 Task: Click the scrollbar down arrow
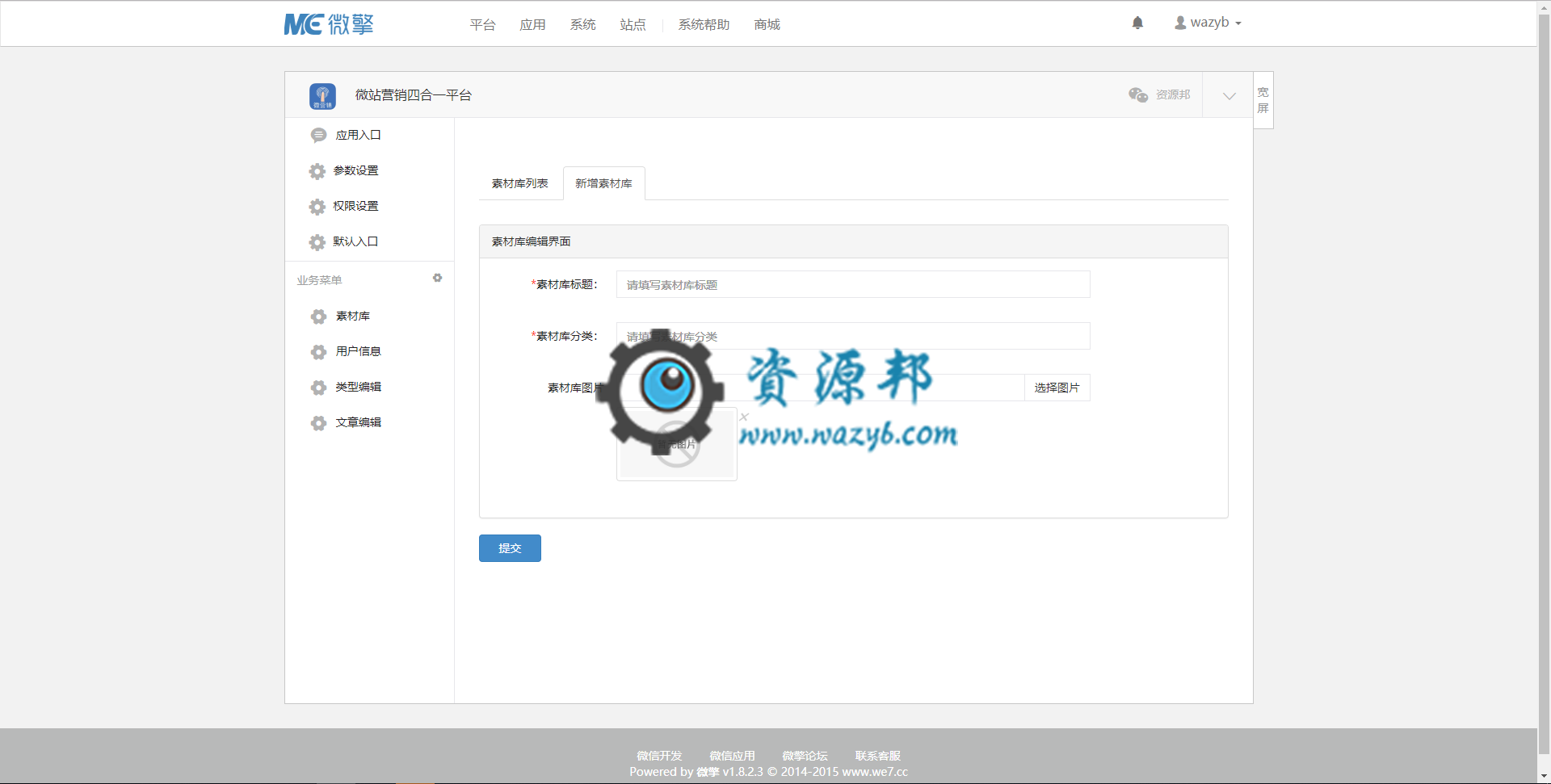(1544, 777)
